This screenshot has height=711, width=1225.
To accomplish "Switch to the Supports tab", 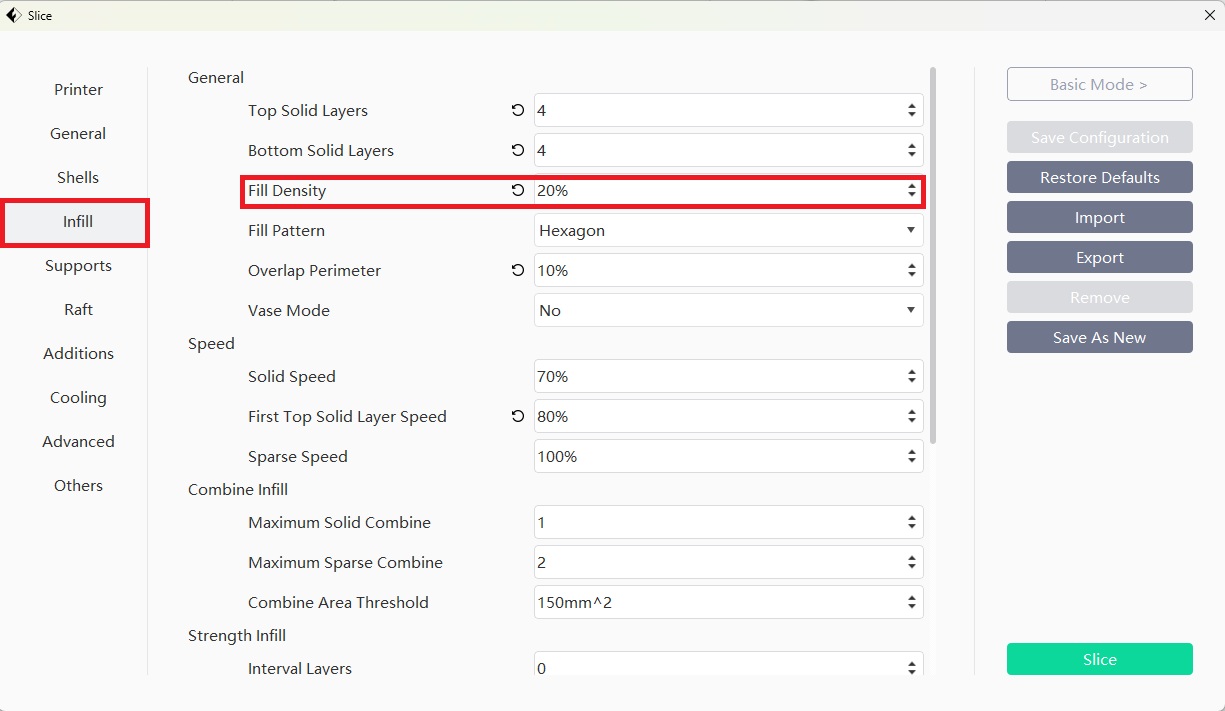I will [x=78, y=266].
